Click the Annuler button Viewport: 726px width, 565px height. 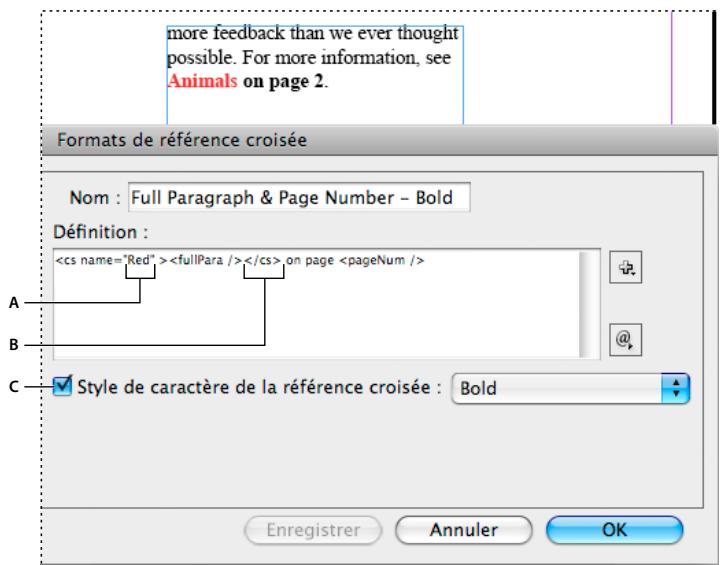[x=464, y=530]
